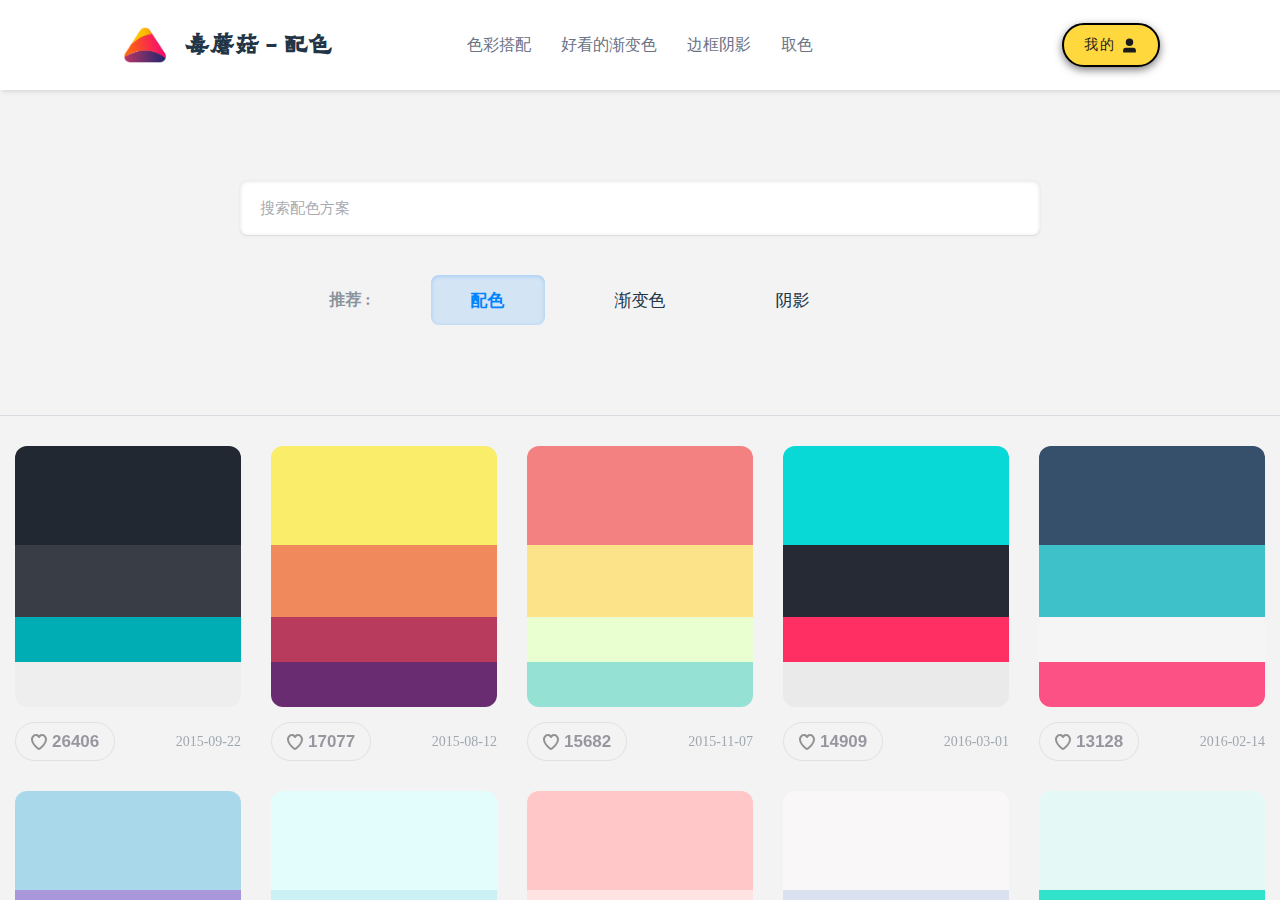1280x900 pixels.
Task: Select the yellow swatch in the 2015-08-12 palette
Action: click(384, 495)
